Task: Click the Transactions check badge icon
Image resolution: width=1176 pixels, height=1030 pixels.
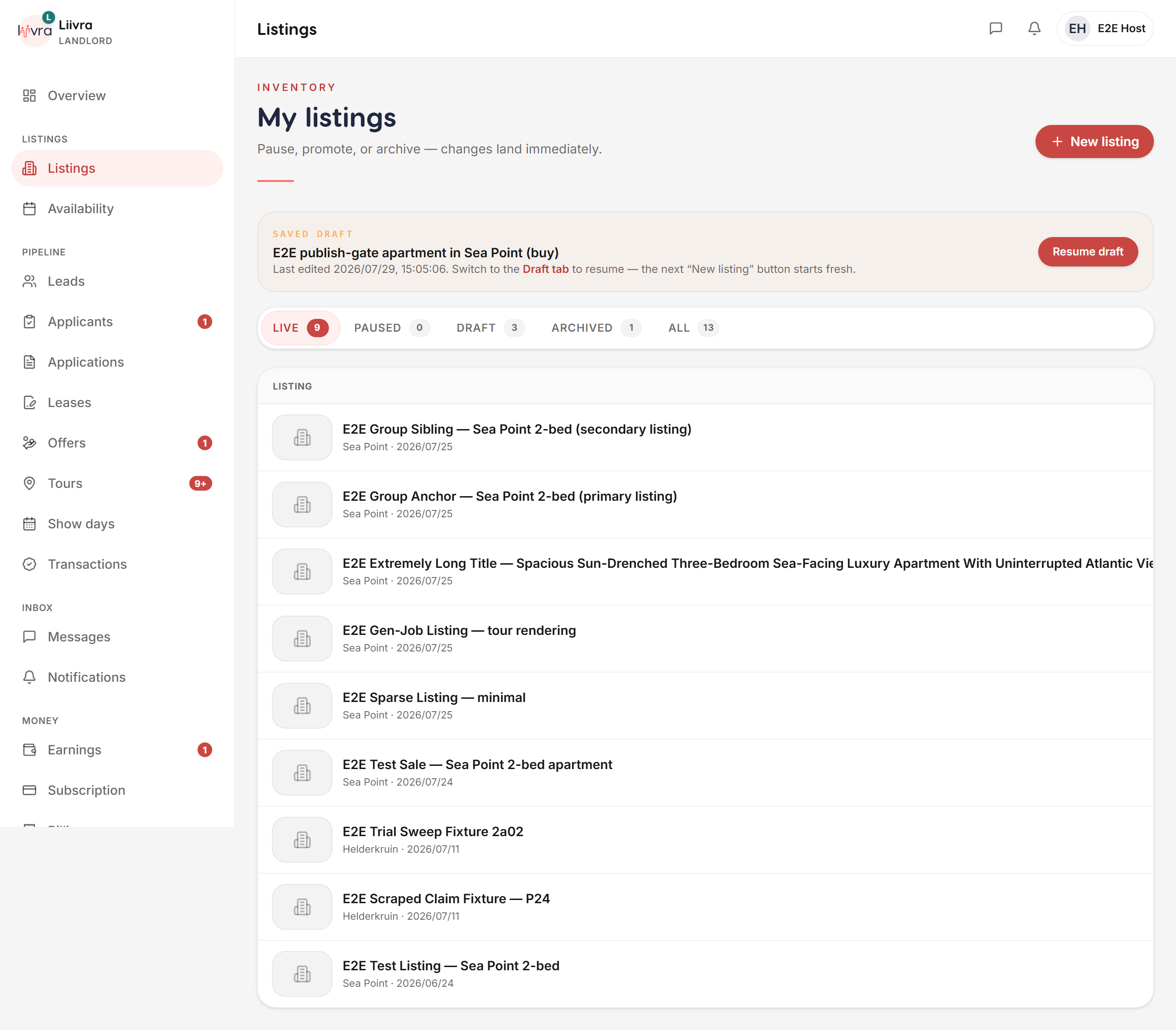Action: [x=29, y=564]
